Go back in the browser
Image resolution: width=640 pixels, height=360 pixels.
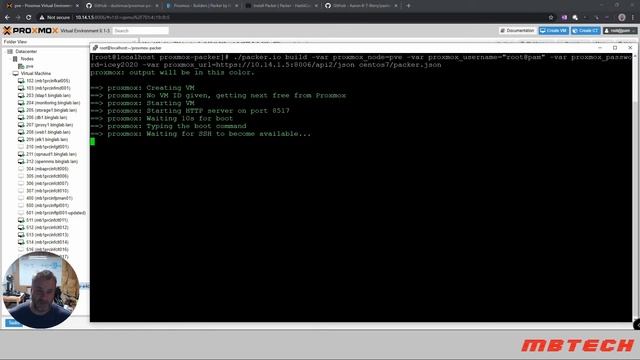(x=7, y=18)
